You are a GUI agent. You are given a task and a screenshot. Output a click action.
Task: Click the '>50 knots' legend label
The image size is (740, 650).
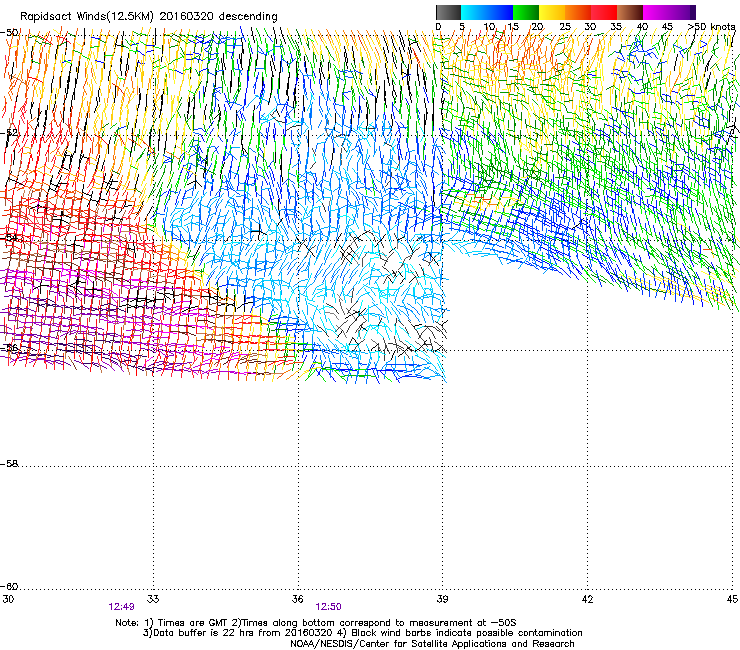point(711,27)
